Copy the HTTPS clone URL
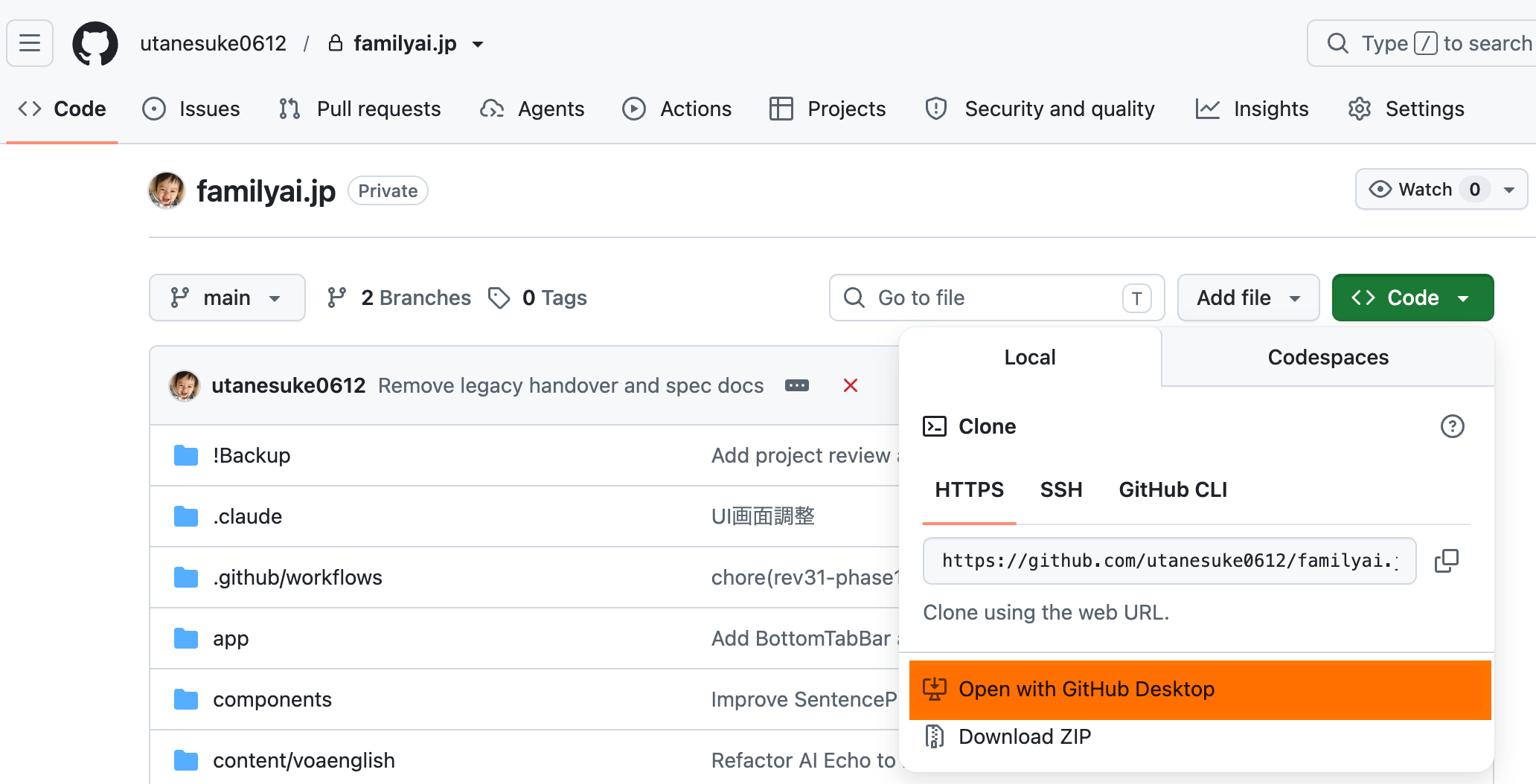Image resolution: width=1536 pixels, height=784 pixels. [1447, 561]
